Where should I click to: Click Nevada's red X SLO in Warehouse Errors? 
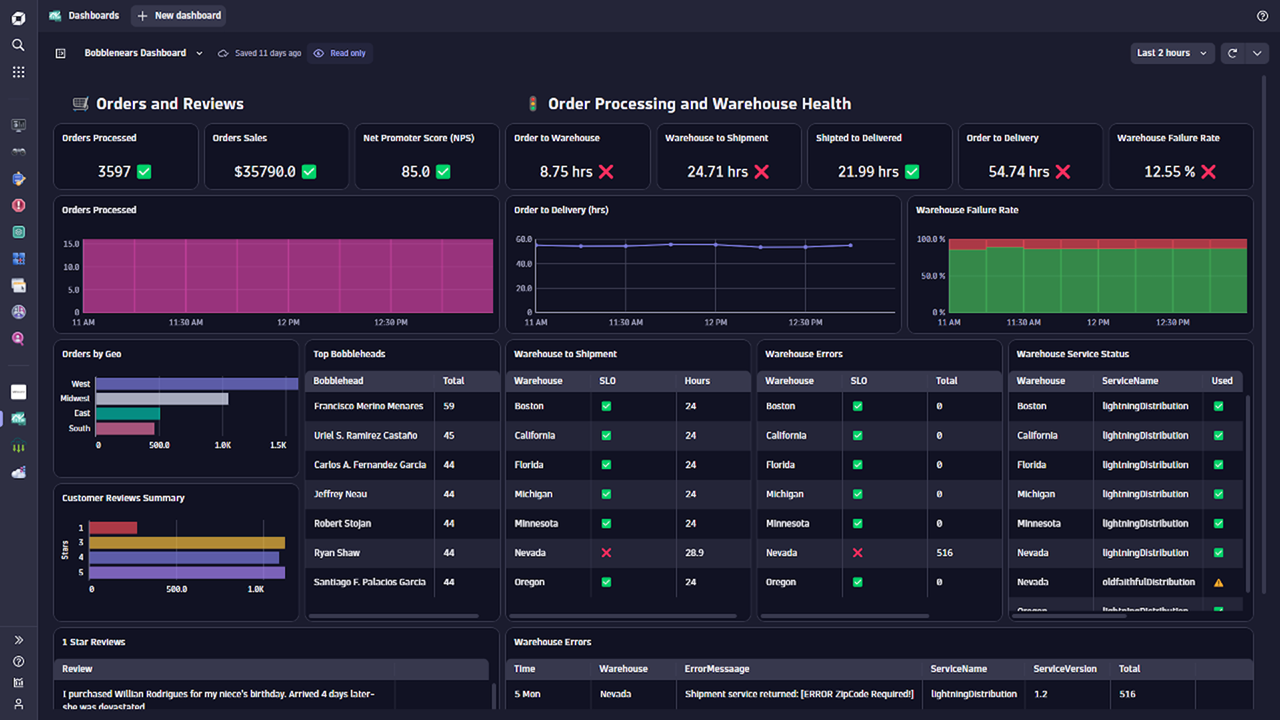click(857, 553)
